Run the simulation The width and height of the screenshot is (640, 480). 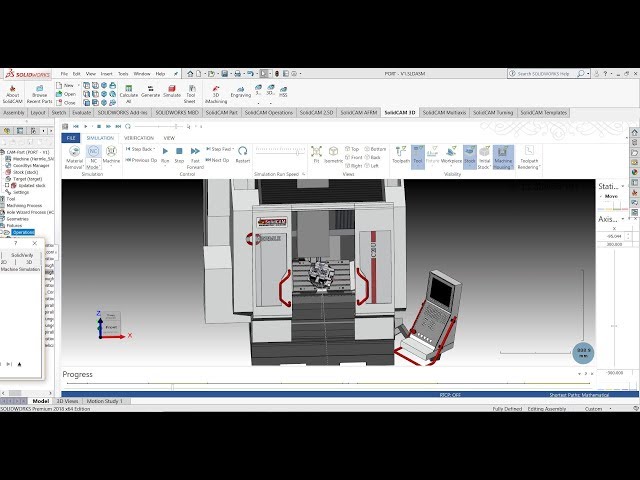pos(165,154)
